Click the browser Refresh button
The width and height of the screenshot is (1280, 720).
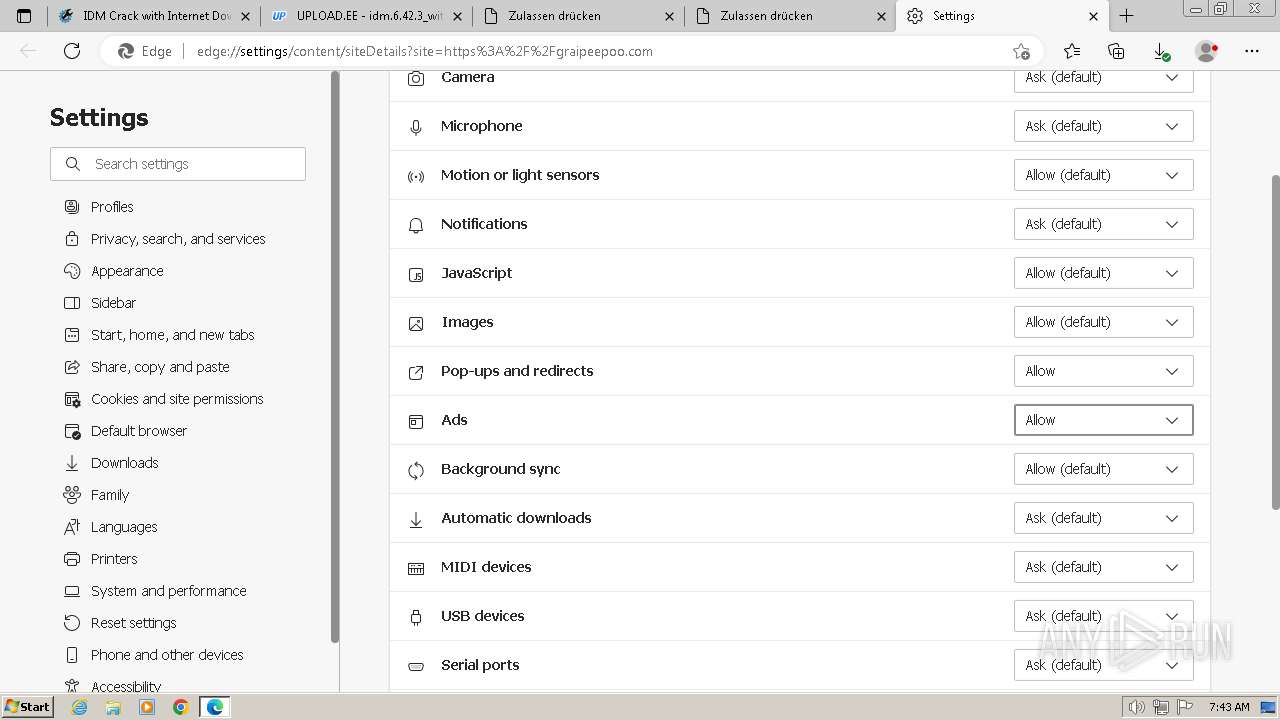pos(72,51)
